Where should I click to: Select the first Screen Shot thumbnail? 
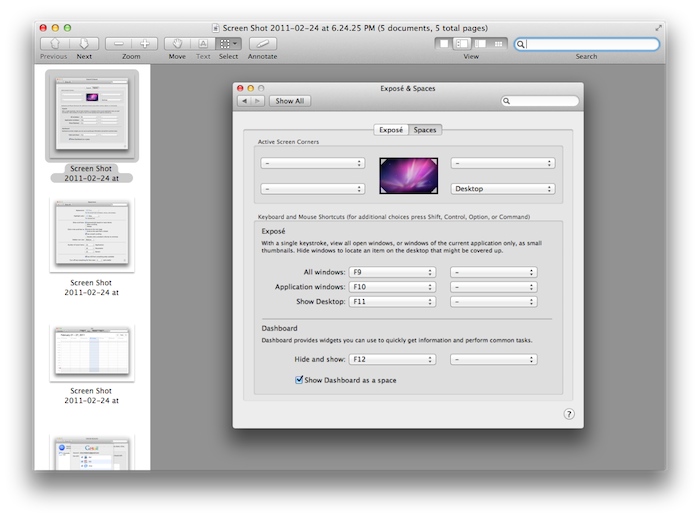pos(92,116)
